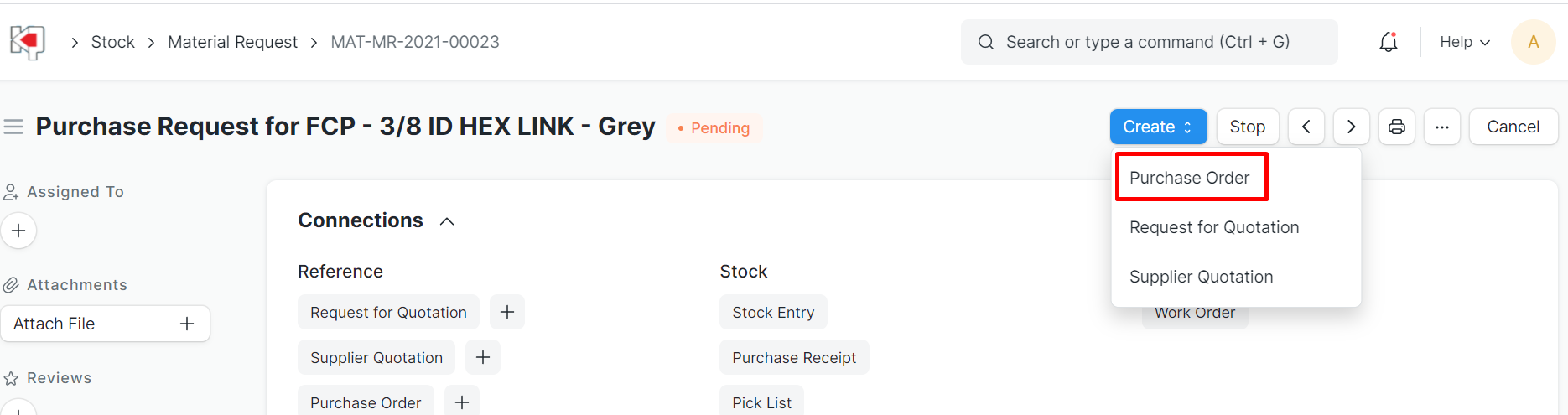Image resolution: width=1568 pixels, height=415 pixels.
Task: Click the Material Request breadcrumb link
Action: [x=232, y=42]
